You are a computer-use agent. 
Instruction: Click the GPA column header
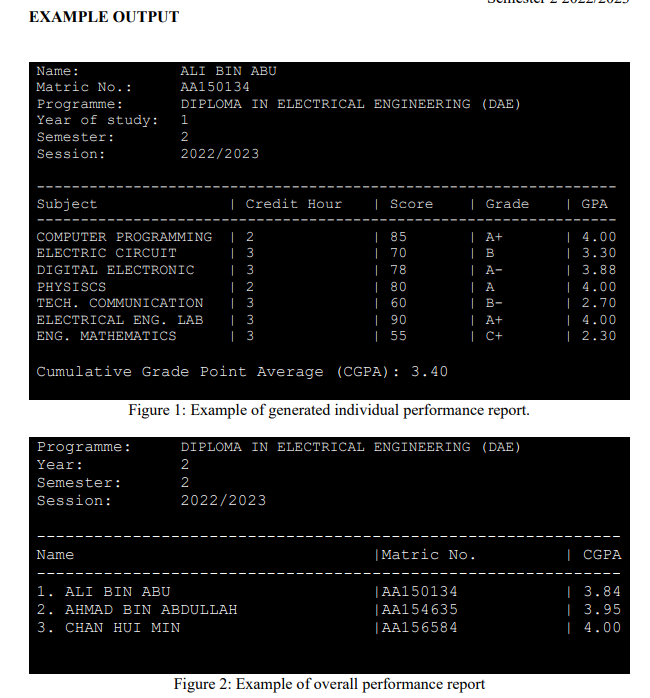(594, 204)
